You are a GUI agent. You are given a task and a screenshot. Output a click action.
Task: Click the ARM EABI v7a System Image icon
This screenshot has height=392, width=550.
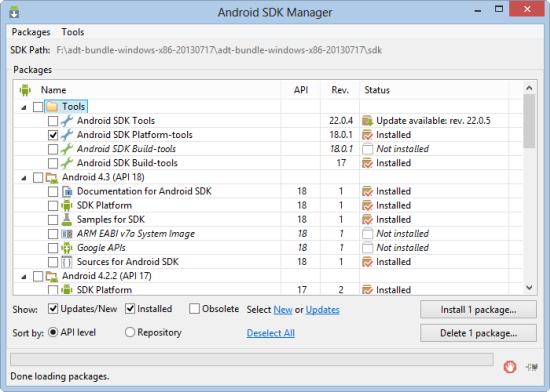[x=67, y=234]
